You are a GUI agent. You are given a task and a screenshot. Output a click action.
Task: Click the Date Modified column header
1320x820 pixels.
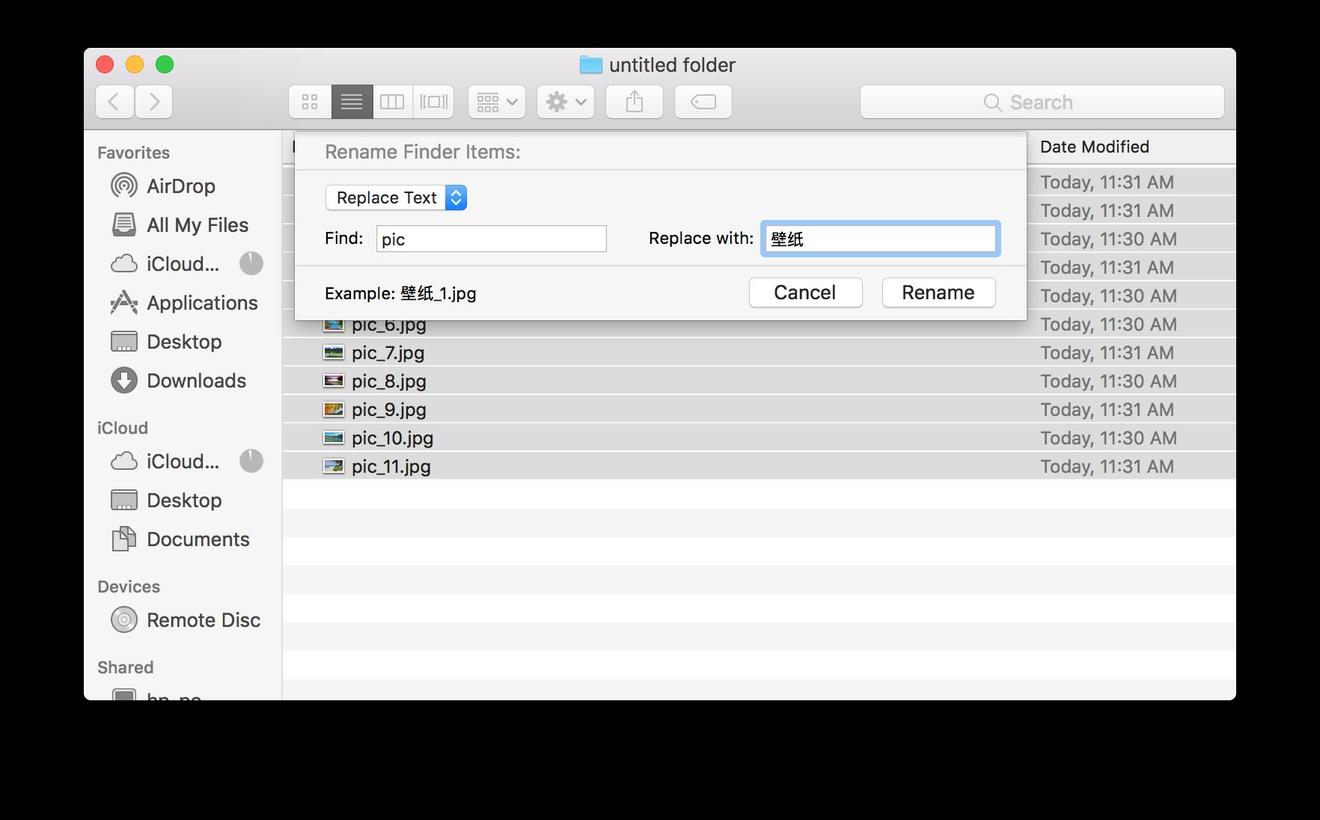pyautogui.click(x=1095, y=146)
